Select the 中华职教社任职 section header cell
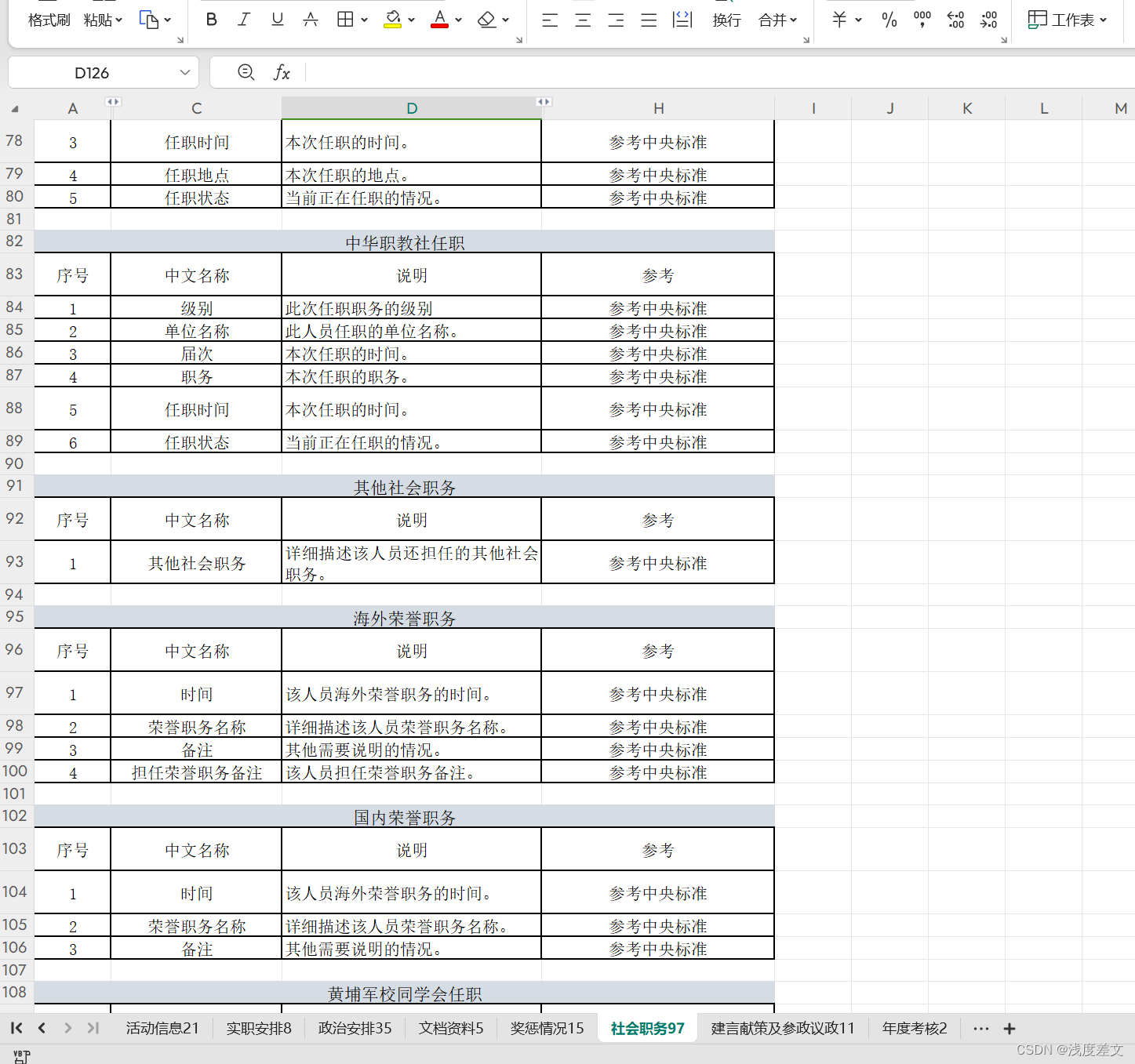1135x1064 pixels. coord(404,241)
